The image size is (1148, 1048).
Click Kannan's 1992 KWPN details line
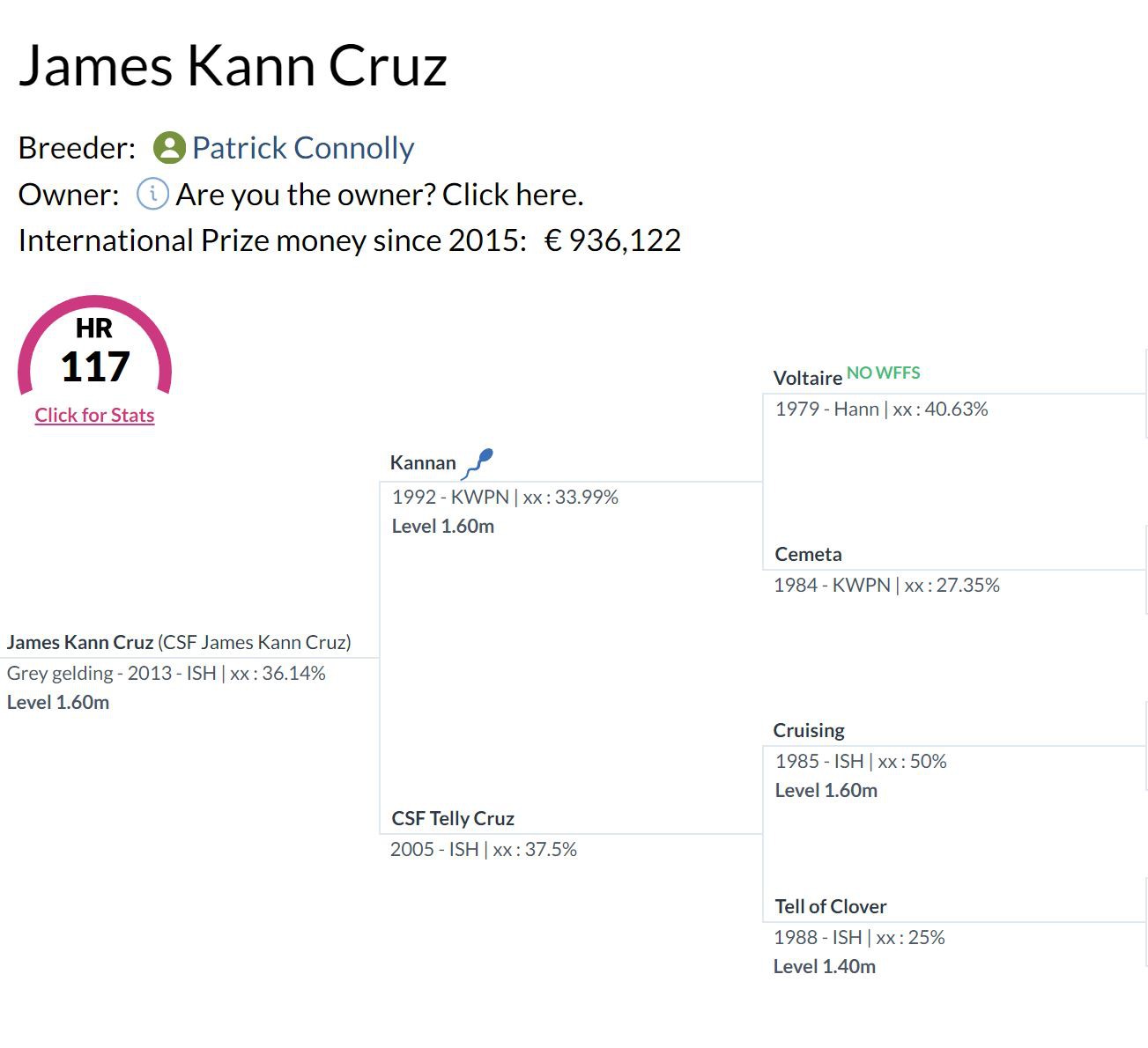pyautogui.click(x=505, y=498)
